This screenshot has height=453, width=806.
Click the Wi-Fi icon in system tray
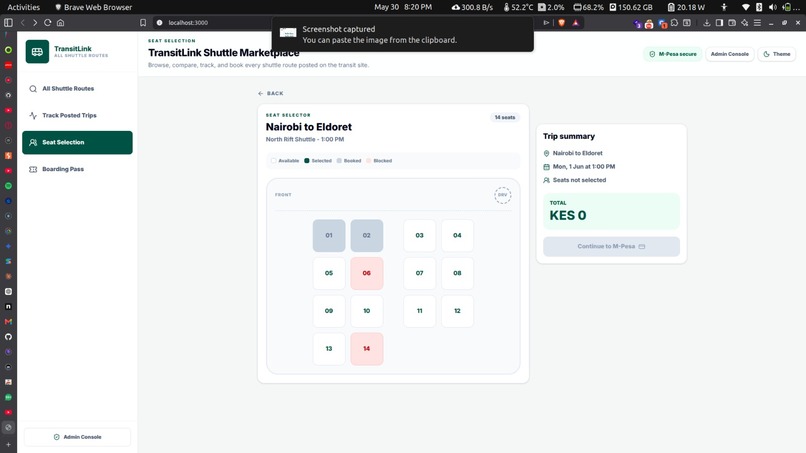pos(745,7)
